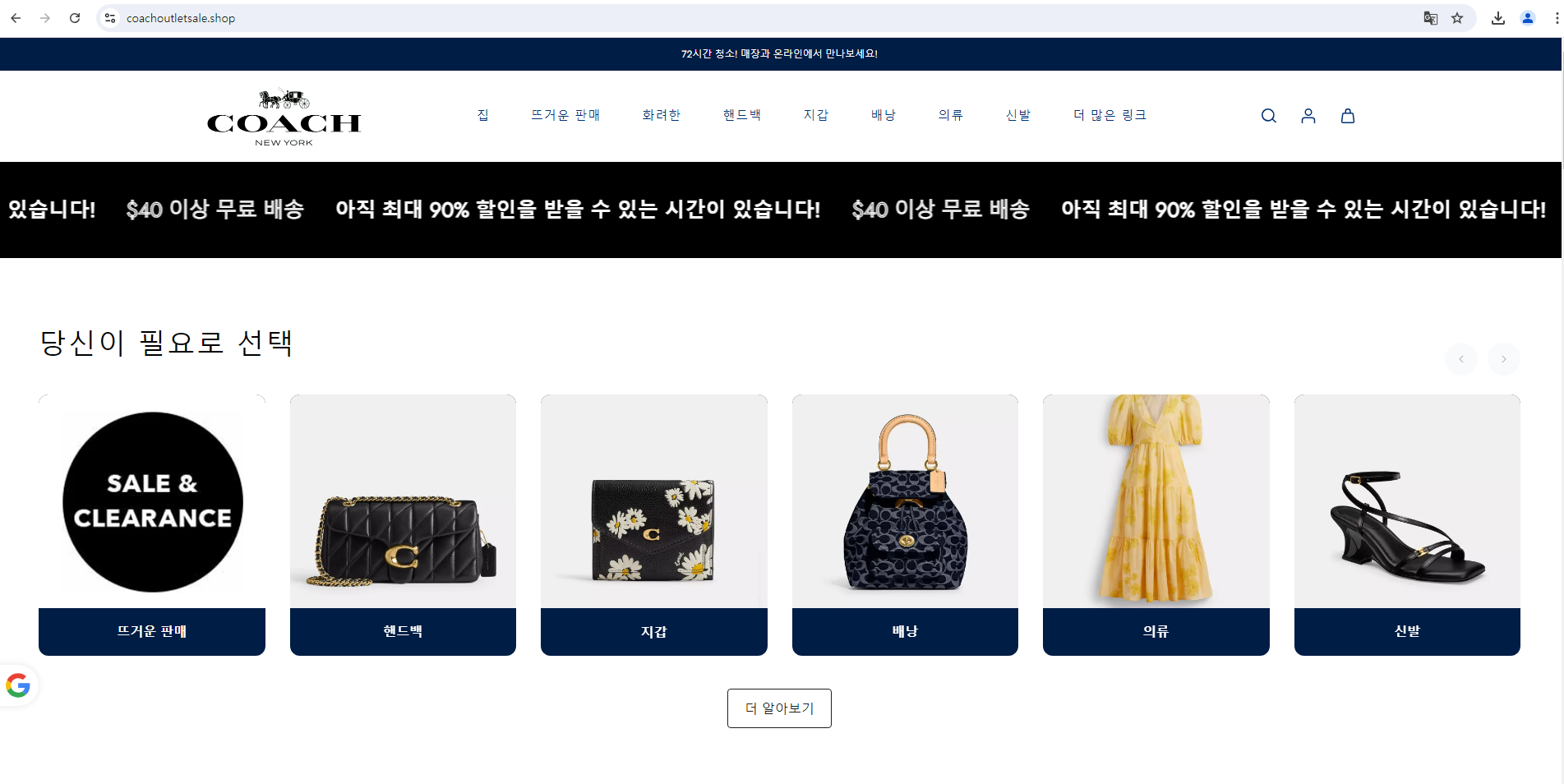Go back with the carousel left chevron
The width and height of the screenshot is (1564, 784).
click(1460, 359)
